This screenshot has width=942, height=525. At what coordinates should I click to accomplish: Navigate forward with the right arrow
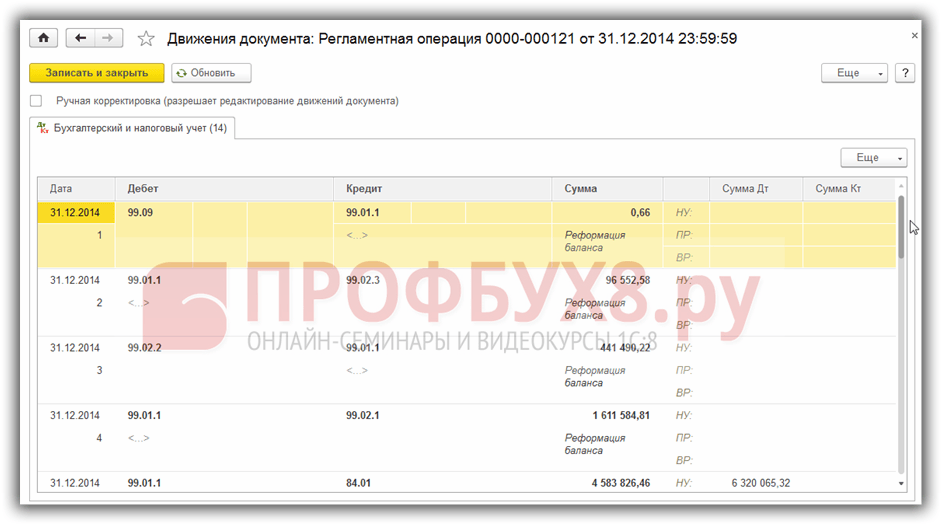tap(108, 38)
